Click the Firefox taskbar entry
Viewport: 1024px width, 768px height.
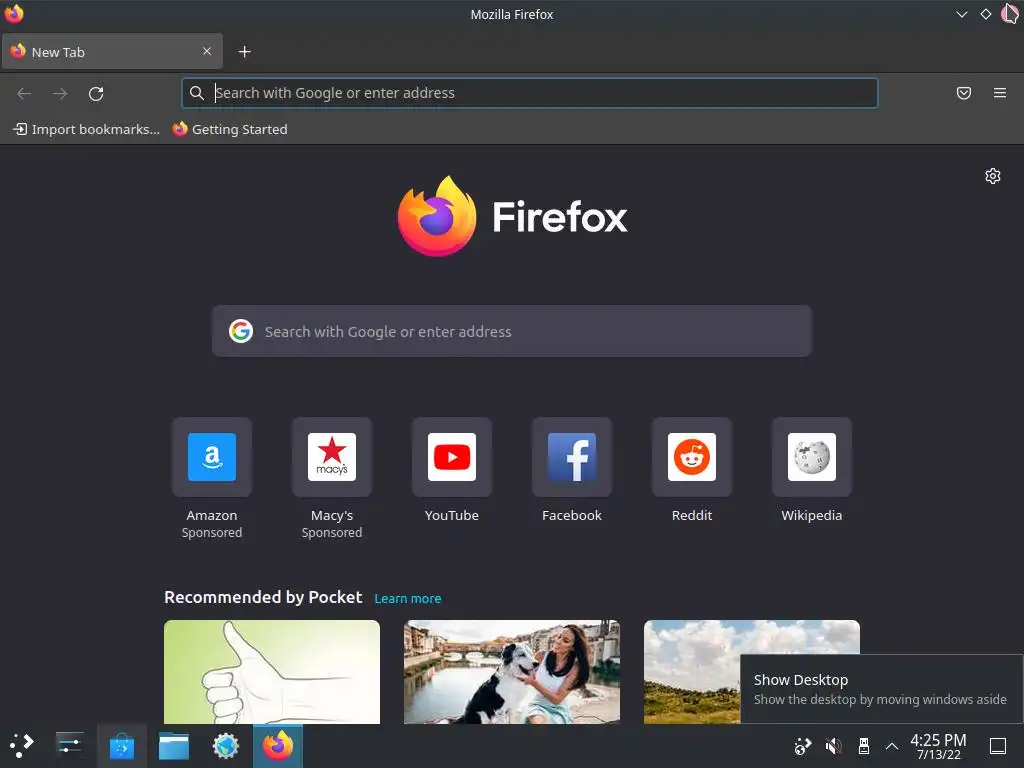click(278, 746)
